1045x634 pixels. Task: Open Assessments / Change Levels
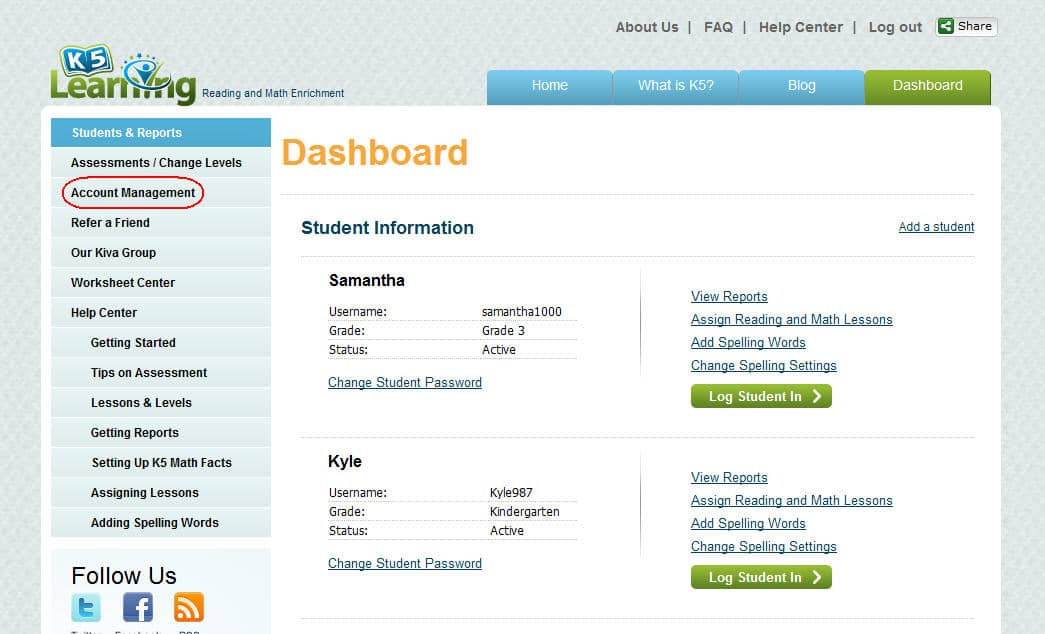tap(161, 163)
